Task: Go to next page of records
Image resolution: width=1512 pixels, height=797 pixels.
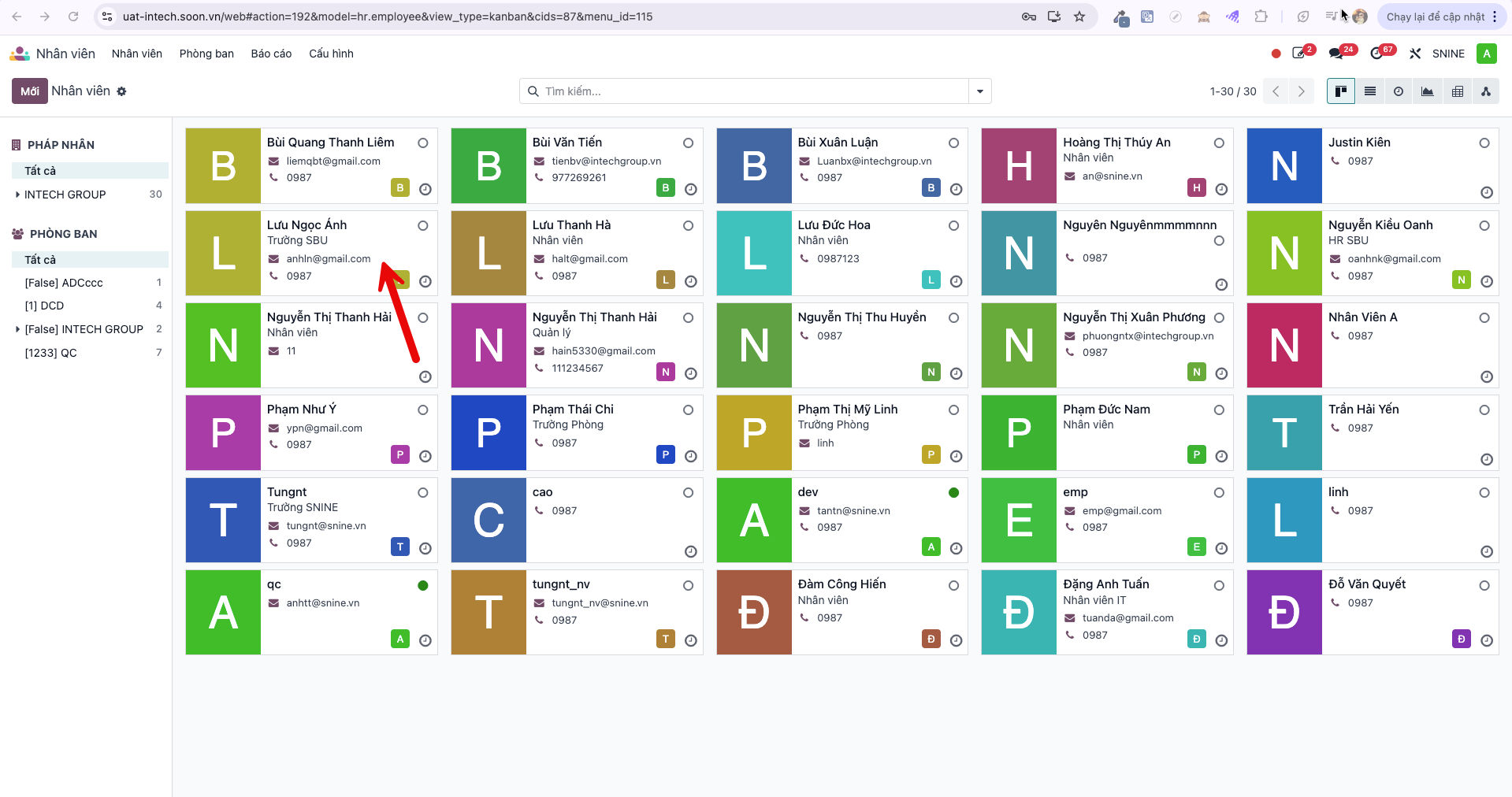Action: (1302, 91)
